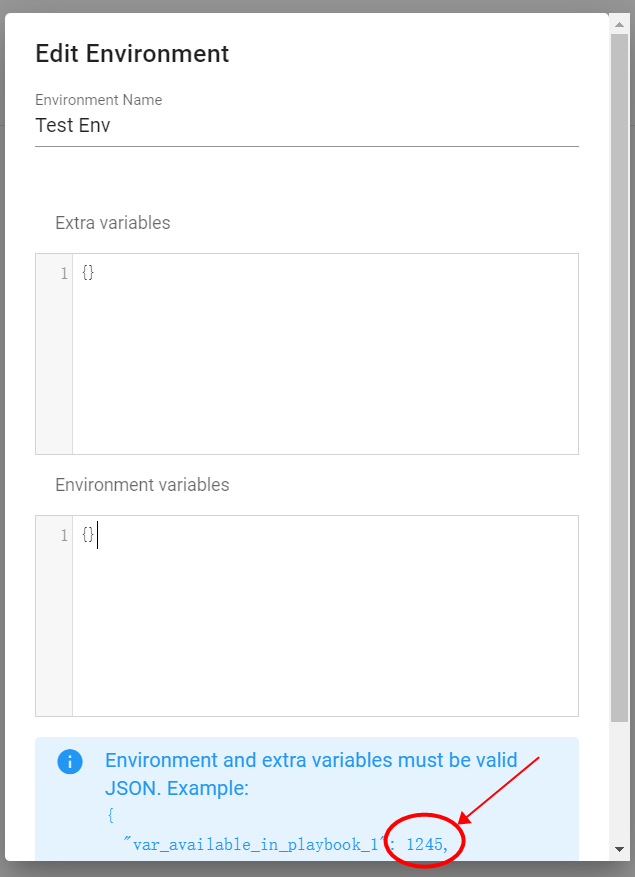
Task: Click the opening brace of the JSON example
Action: [x=111, y=815]
